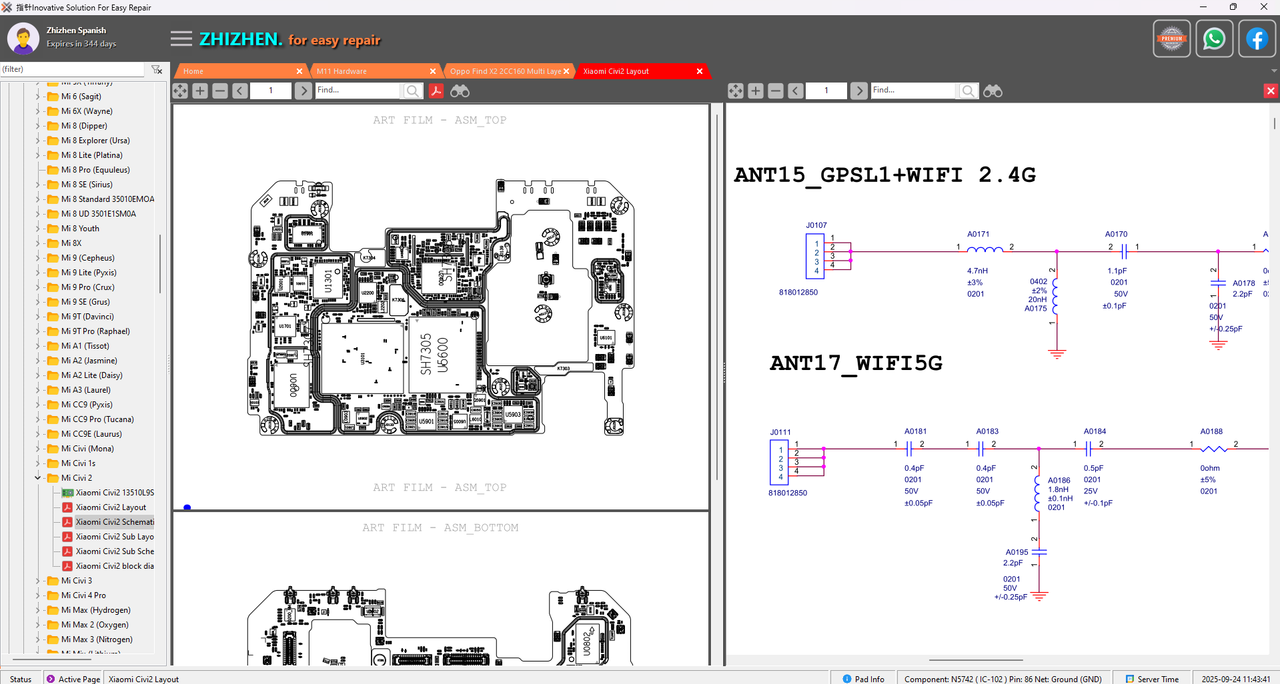Screen dimensions: 1280x684
Task: Expand the Mi A1 (Tissot) folder
Action: (39, 346)
